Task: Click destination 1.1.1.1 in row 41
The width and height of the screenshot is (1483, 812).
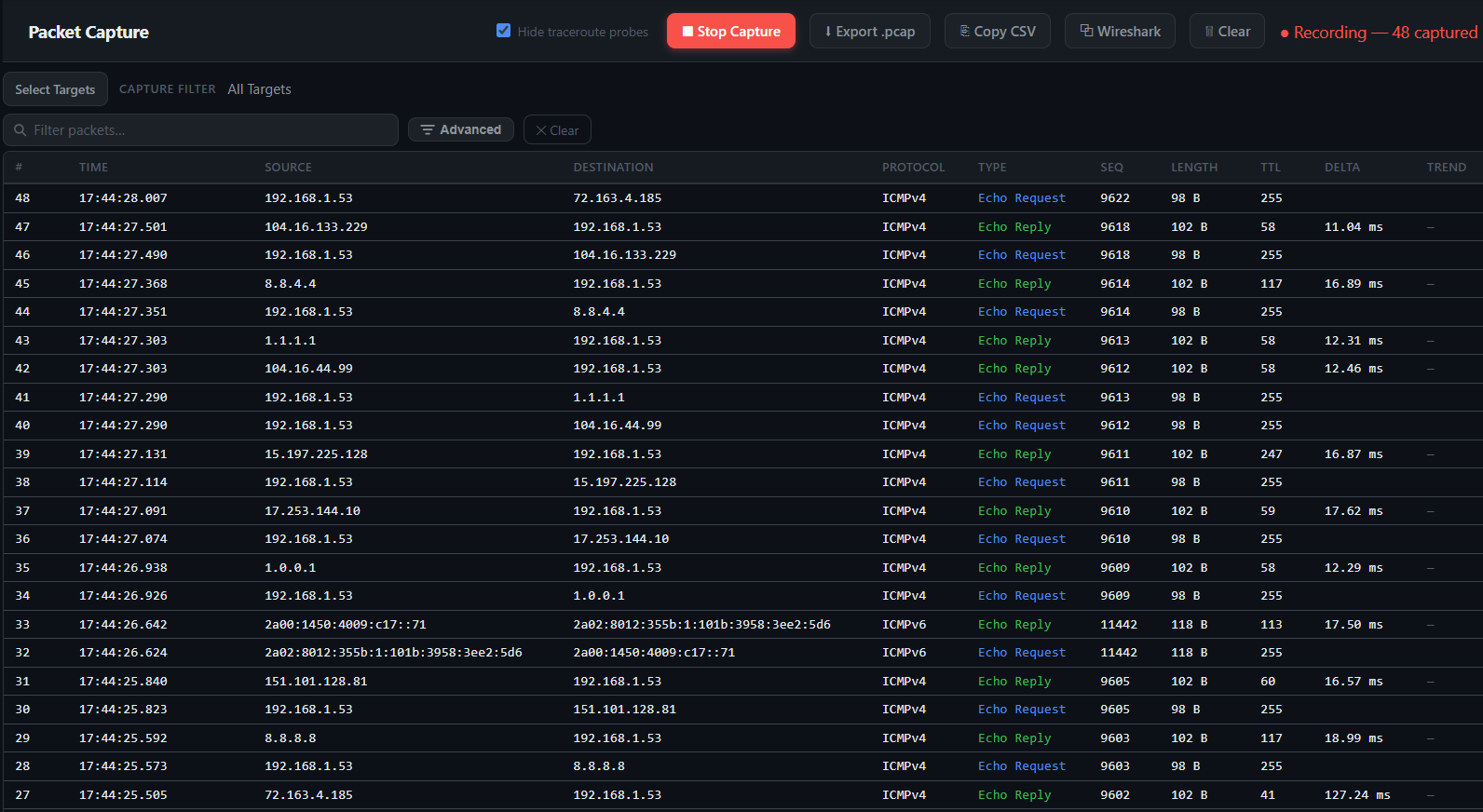Action: (x=599, y=398)
